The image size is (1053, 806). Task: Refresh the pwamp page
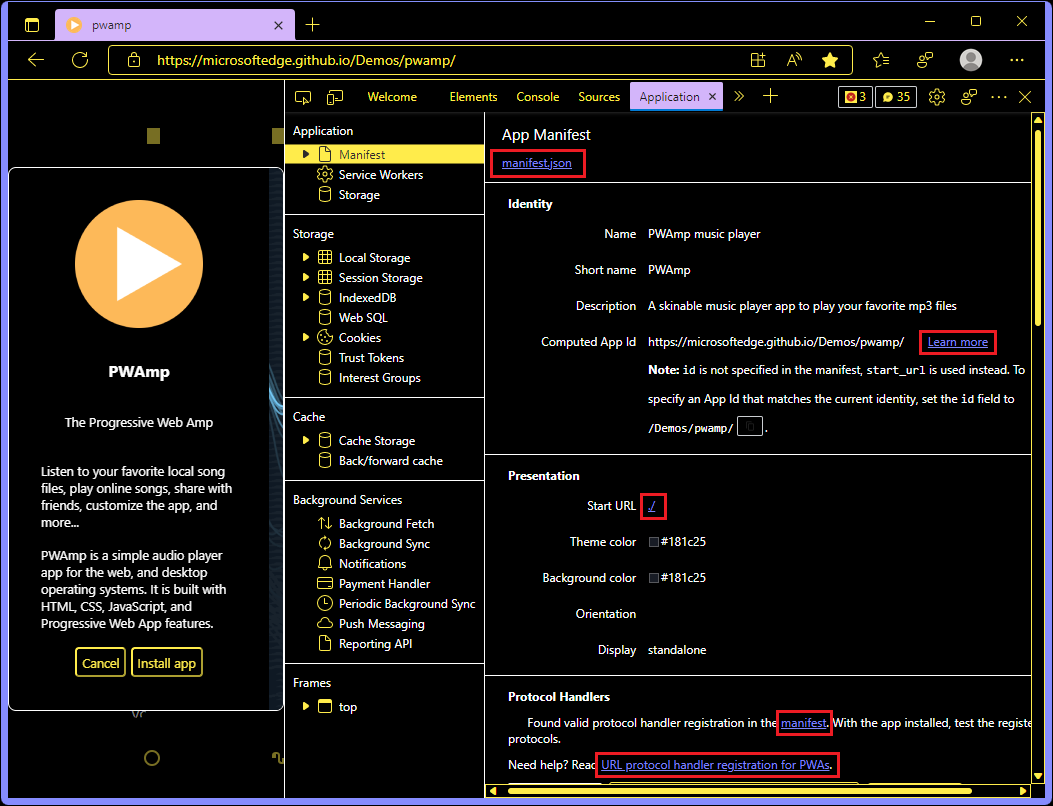tap(80, 60)
